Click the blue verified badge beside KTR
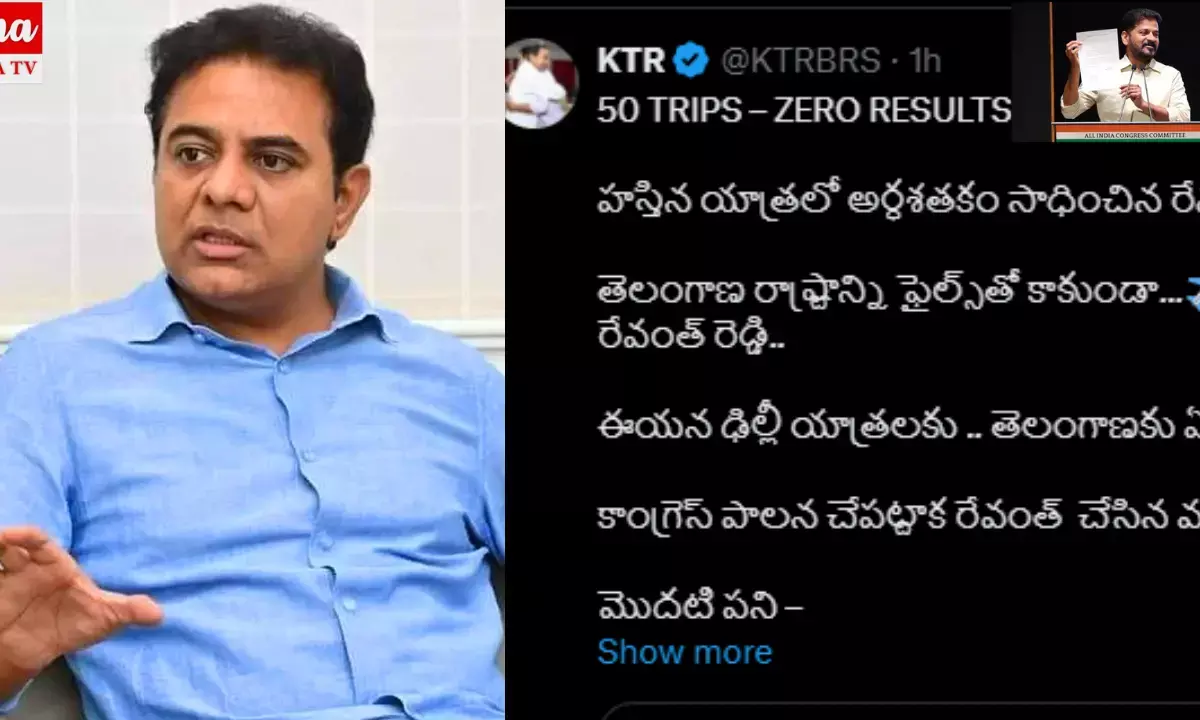This screenshot has height=720, width=1200. coord(691,60)
